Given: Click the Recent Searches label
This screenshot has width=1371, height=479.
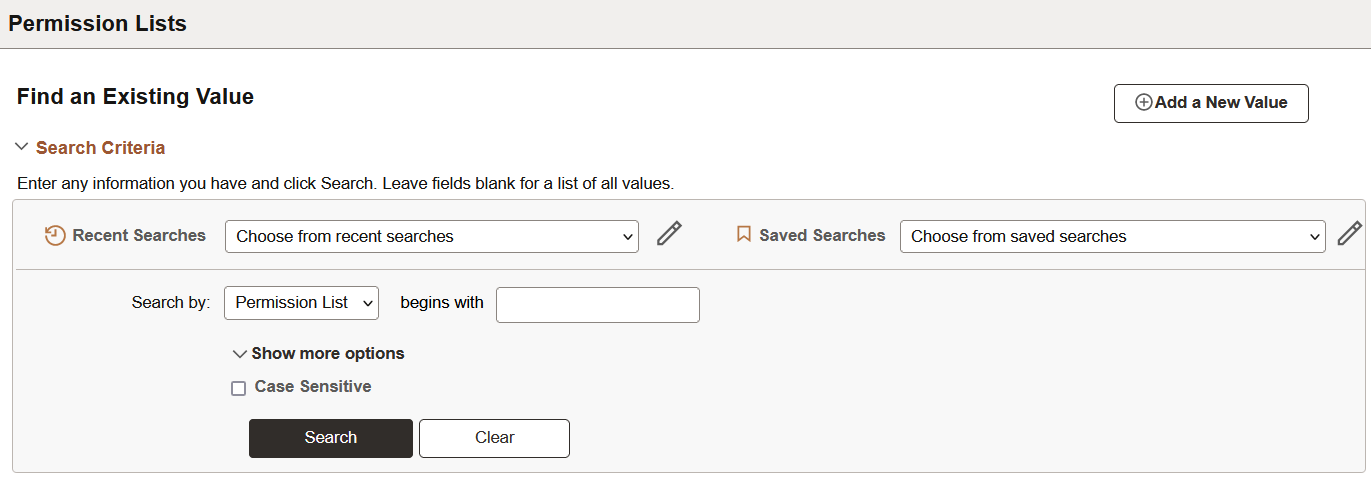Looking at the screenshot, I should tap(139, 236).
